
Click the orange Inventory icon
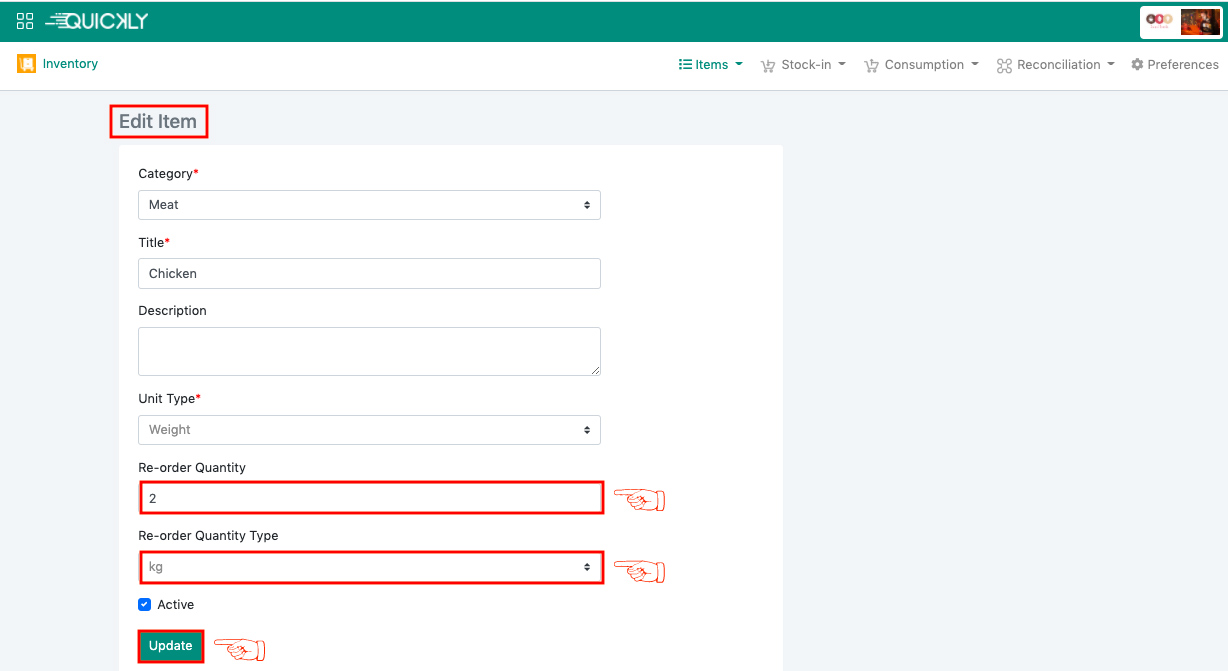pyautogui.click(x=26, y=64)
